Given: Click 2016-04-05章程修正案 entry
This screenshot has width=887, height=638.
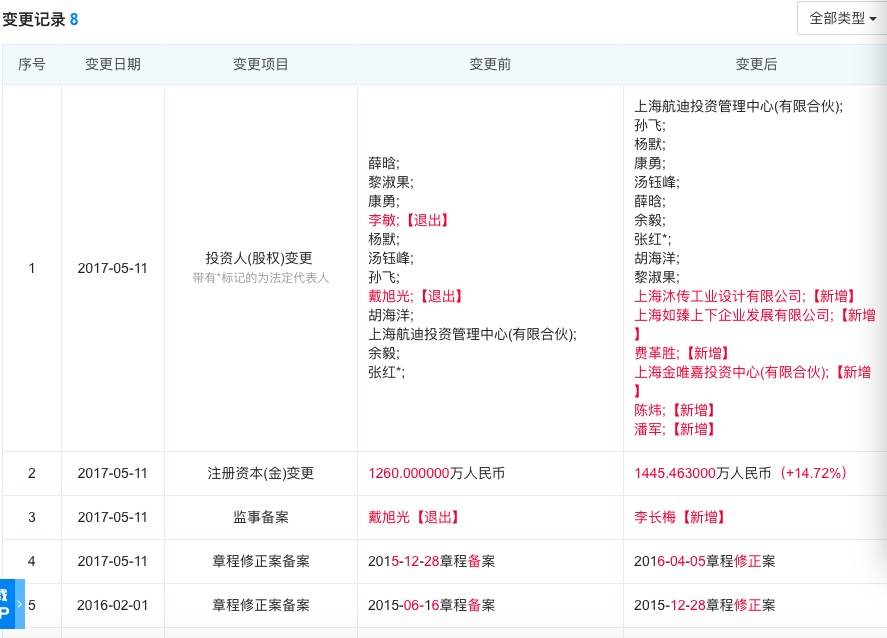Looking at the screenshot, I should (704, 561).
